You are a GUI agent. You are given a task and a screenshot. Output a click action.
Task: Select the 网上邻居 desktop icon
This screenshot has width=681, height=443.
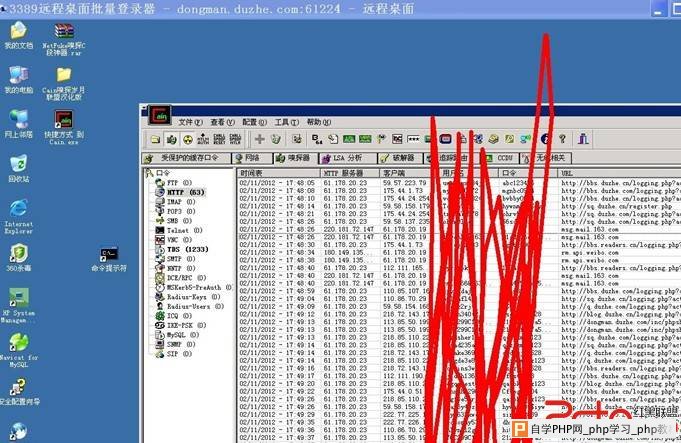[19, 124]
